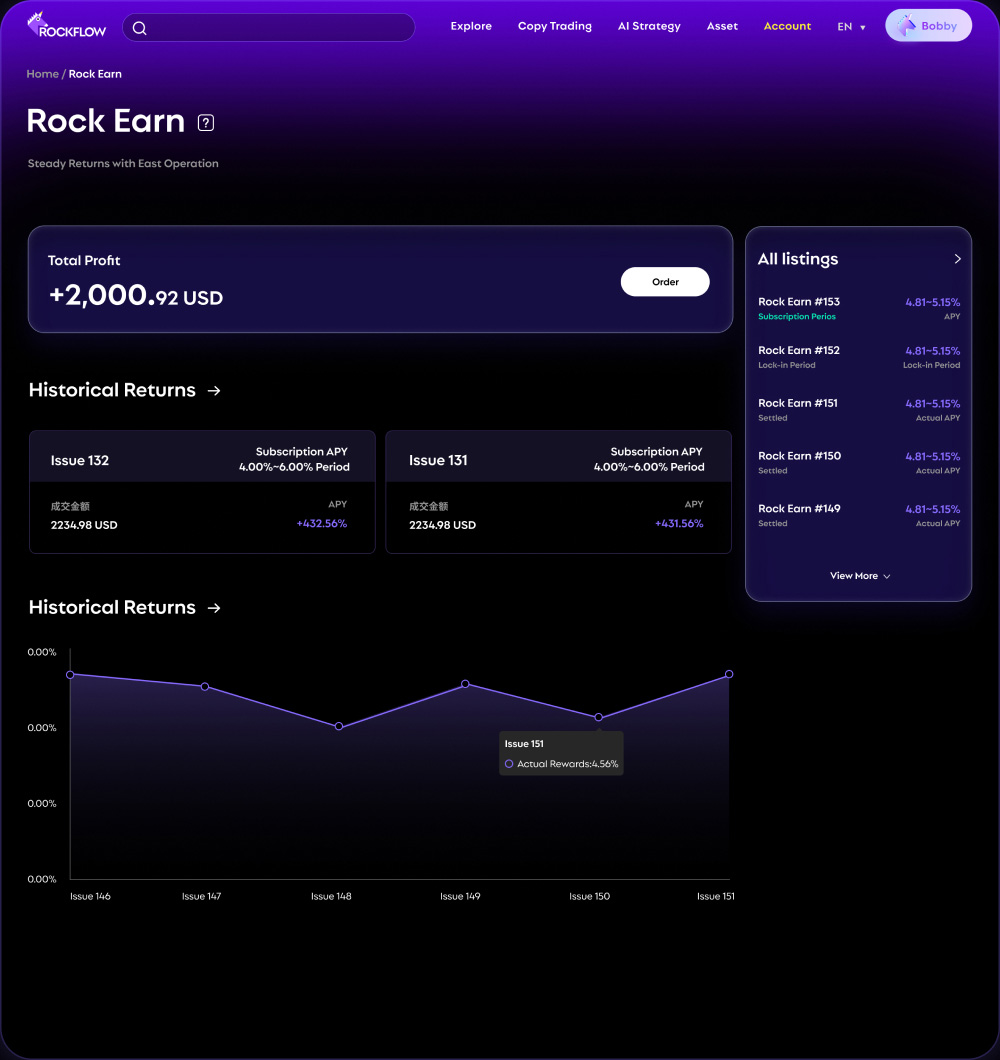The width and height of the screenshot is (1000, 1060).
Task: Click the Order button
Action: click(x=665, y=282)
